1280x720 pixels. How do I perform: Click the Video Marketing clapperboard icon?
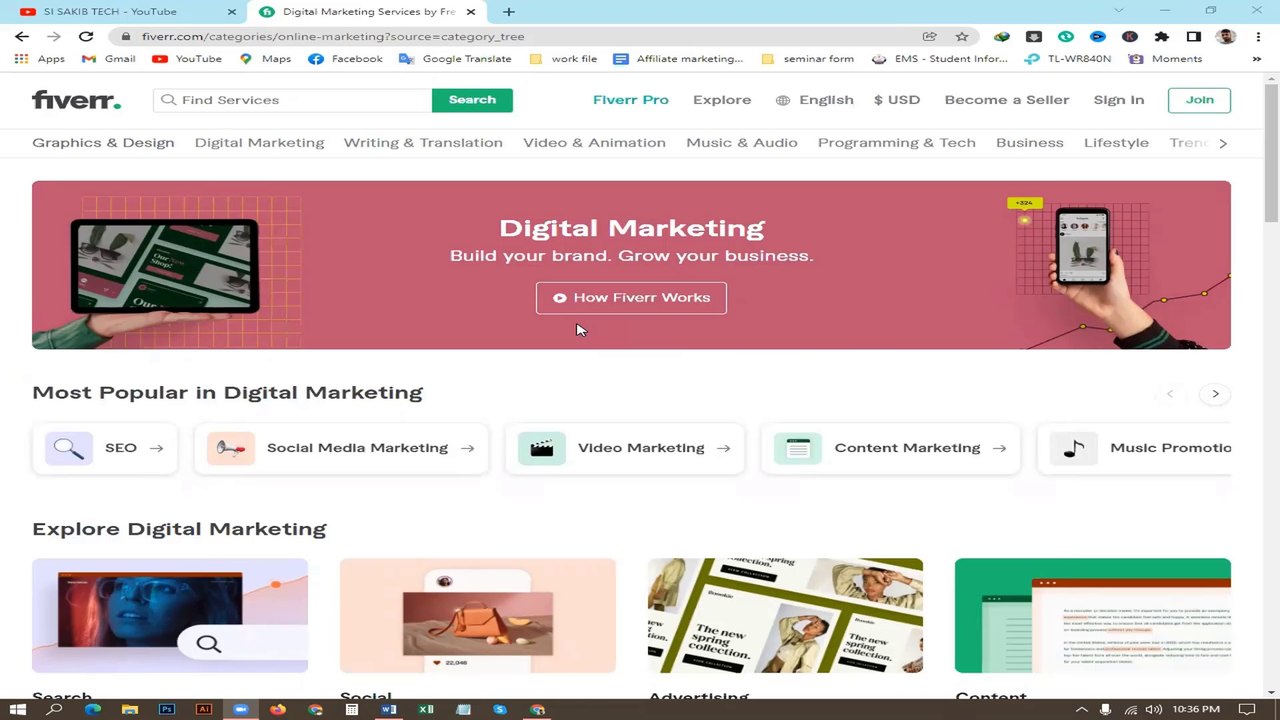542,448
